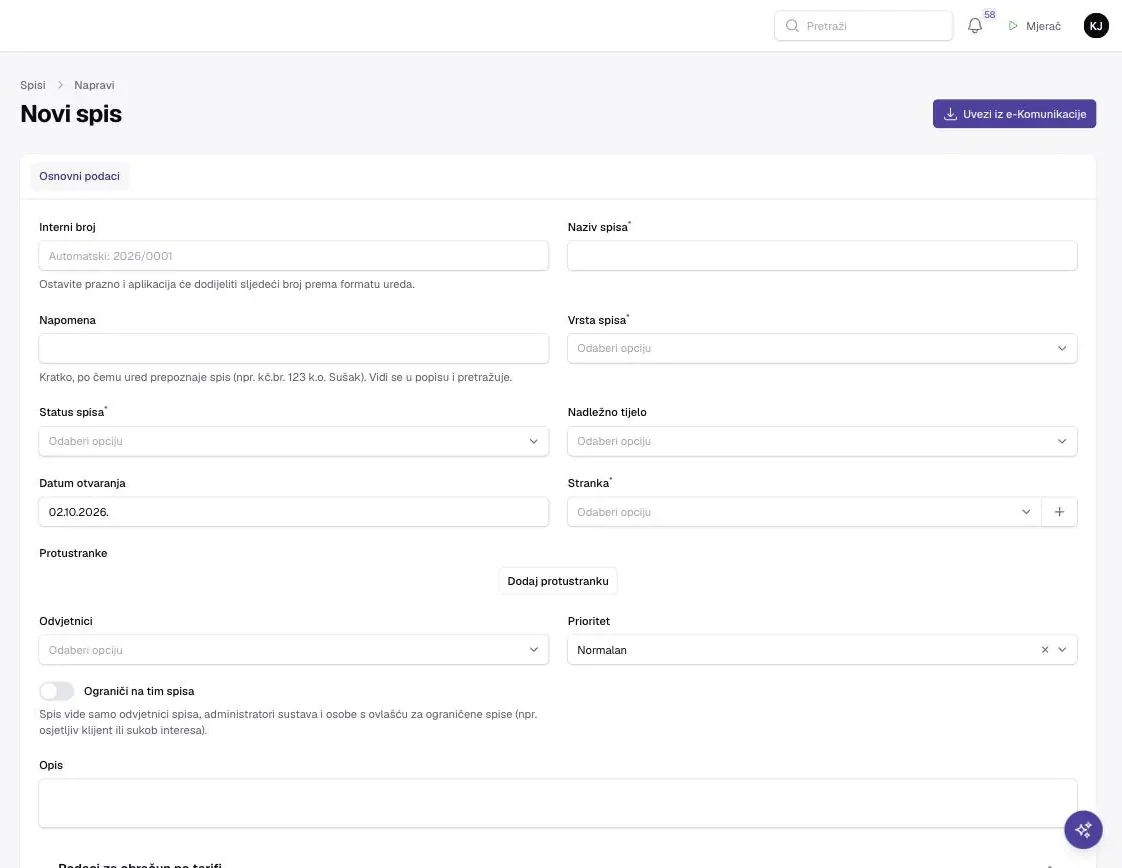Start the Mjerač timer play icon
Image resolution: width=1122 pixels, height=868 pixels.
1013,26
